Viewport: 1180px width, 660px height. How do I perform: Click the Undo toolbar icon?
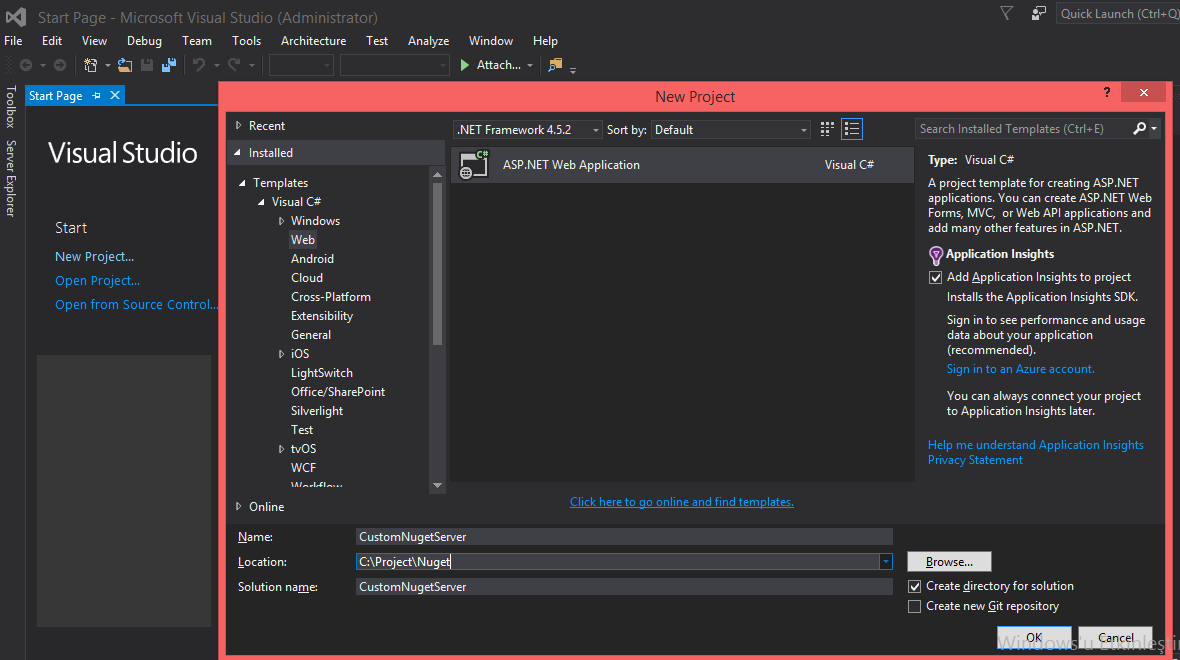tap(198, 64)
